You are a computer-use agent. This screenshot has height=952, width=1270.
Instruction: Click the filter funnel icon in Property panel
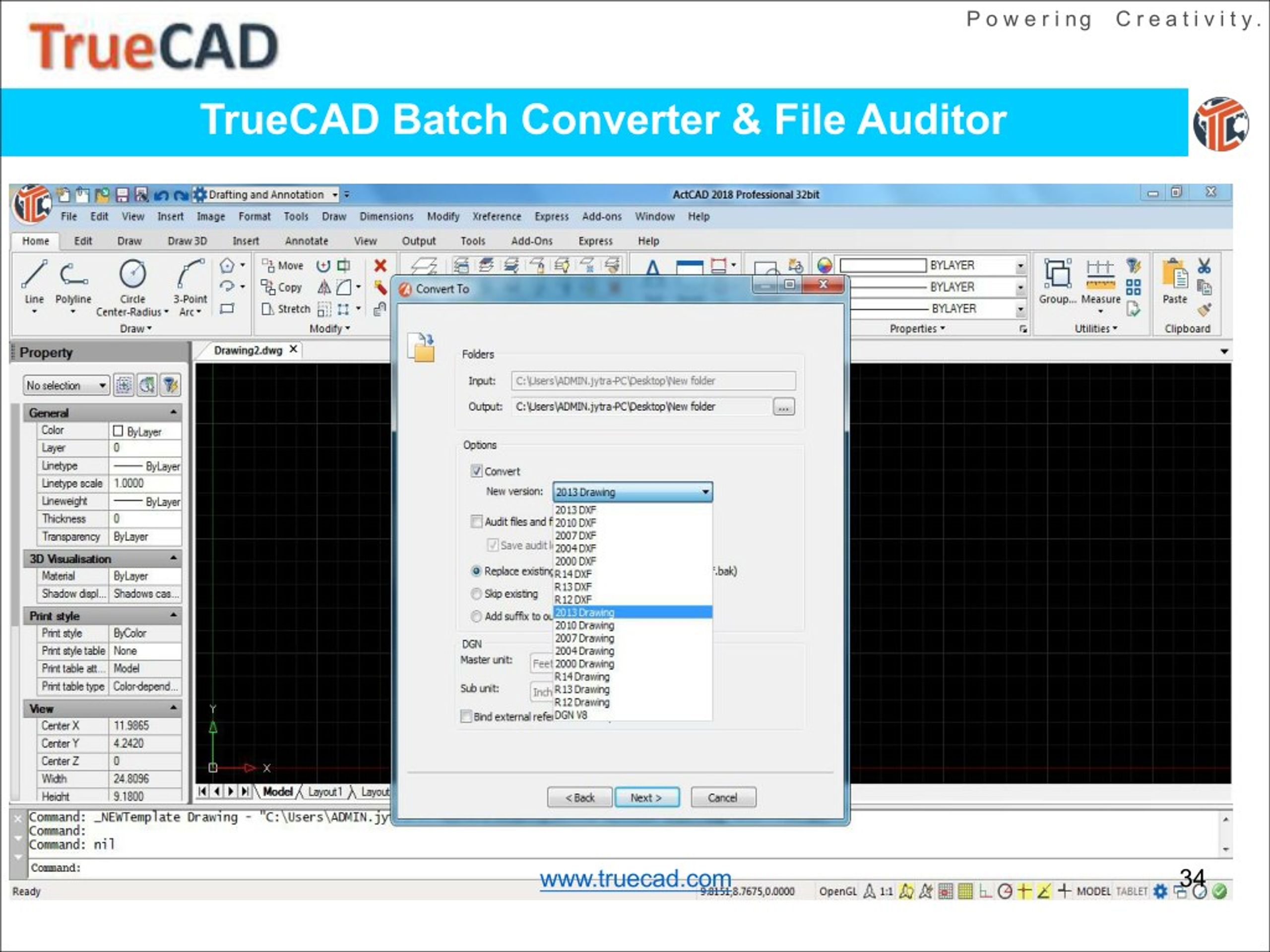tap(171, 385)
